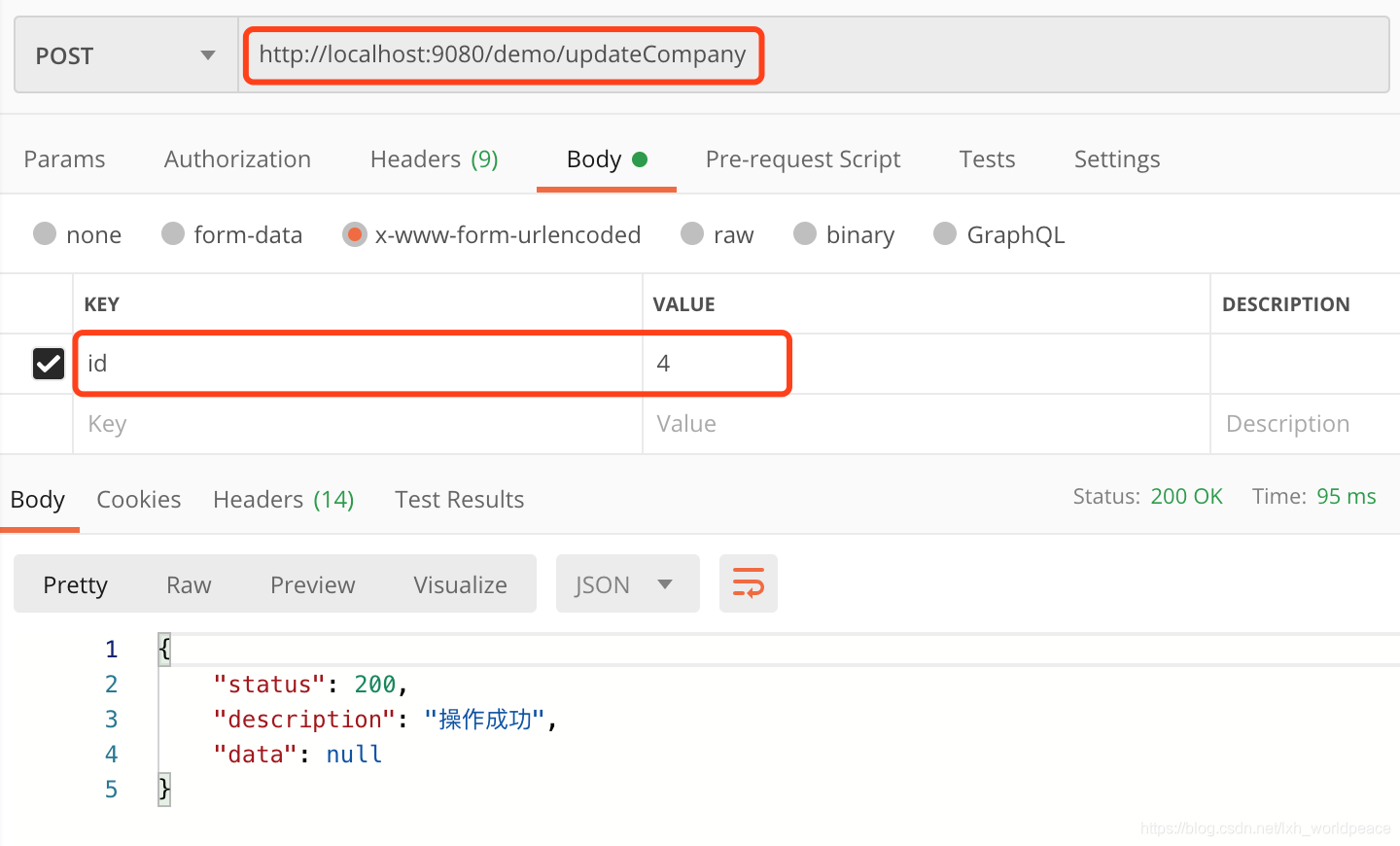The image size is (1400, 846).
Task: Open the Pre-request Script tab
Action: 803,159
